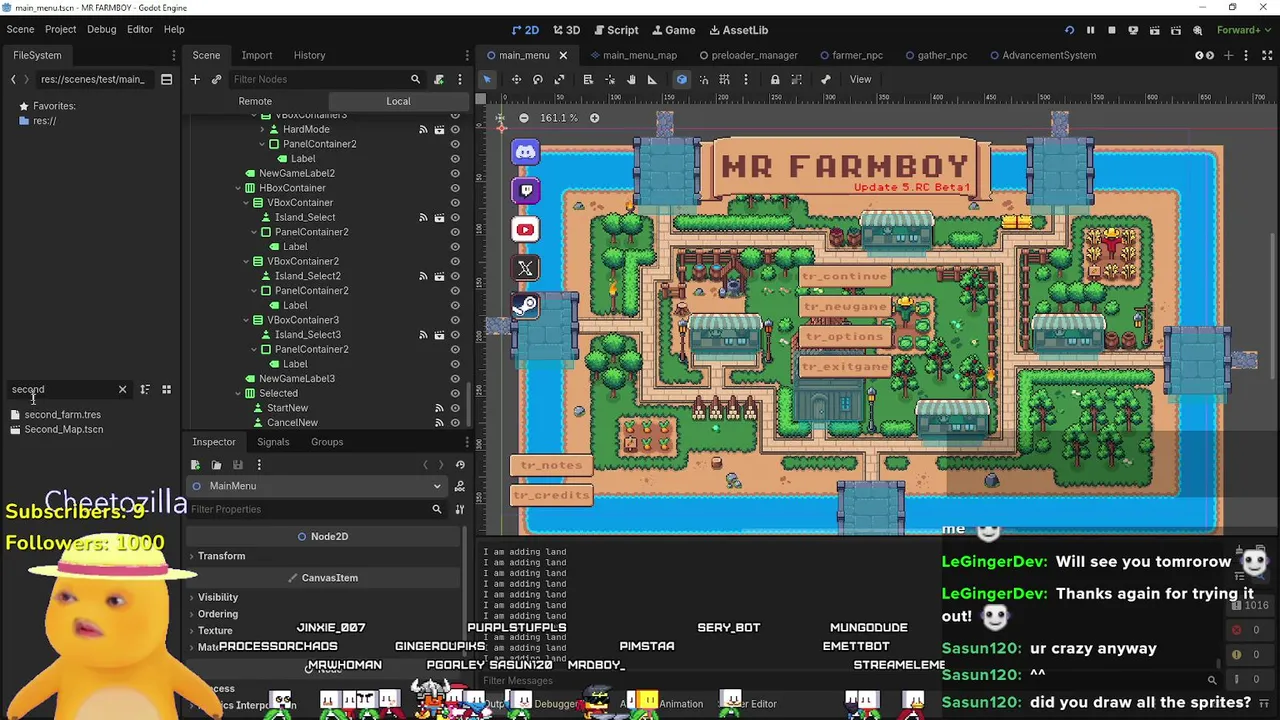Screen dimensions: 1280x720
Task: Lock the selected node with lock icon
Action: [775, 79]
